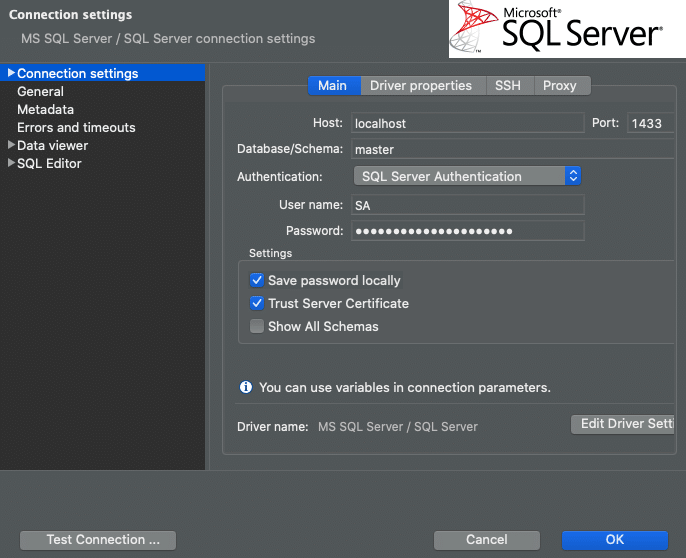The image size is (686, 558).
Task: Click the Port field showing 1433
Action: [x=651, y=123]
